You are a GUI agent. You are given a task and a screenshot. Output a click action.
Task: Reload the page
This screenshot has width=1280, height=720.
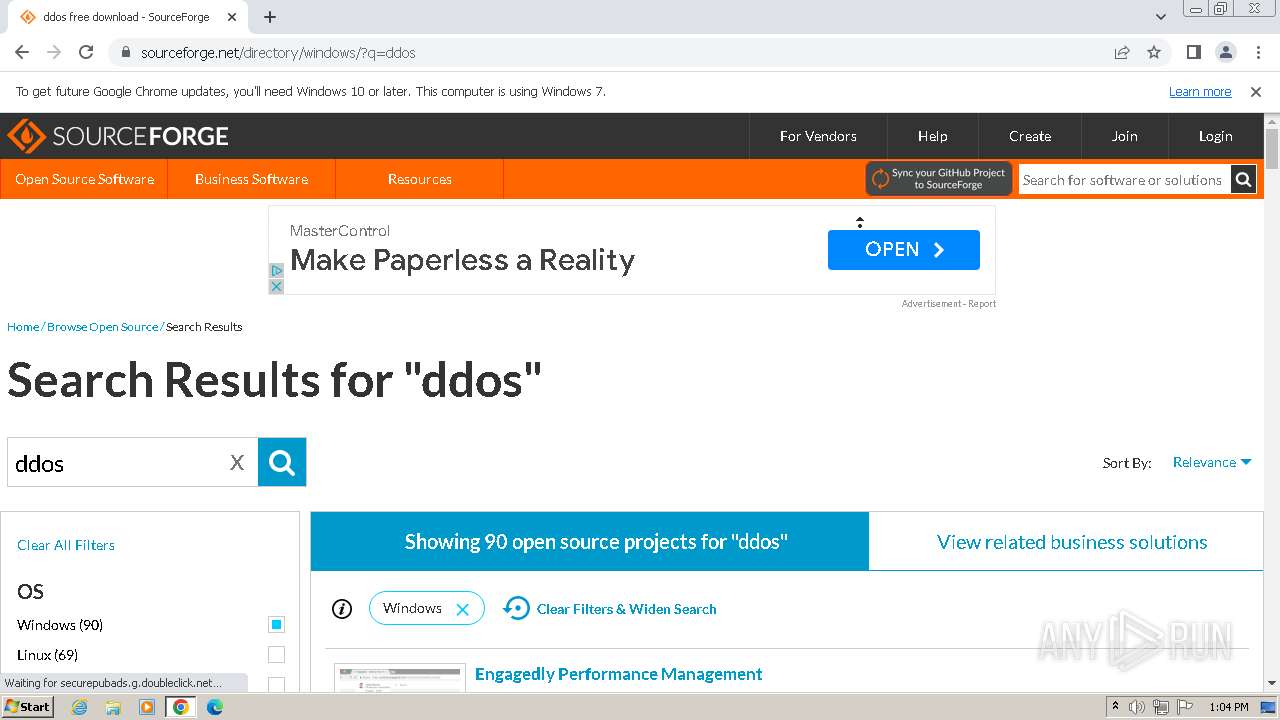tap(86, 53)
